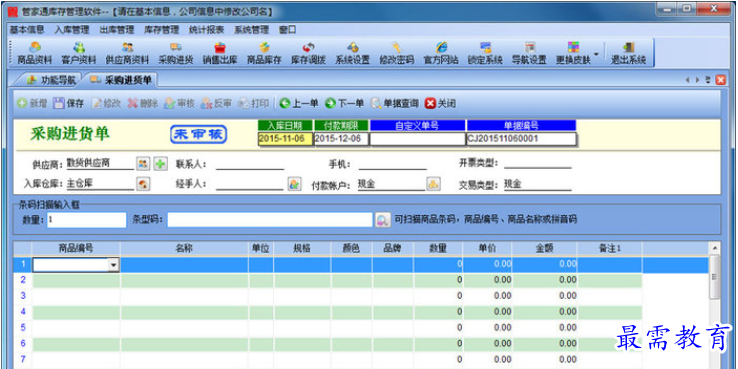Expand the 更换皮肤 dropdown arrow

point(596,54)
